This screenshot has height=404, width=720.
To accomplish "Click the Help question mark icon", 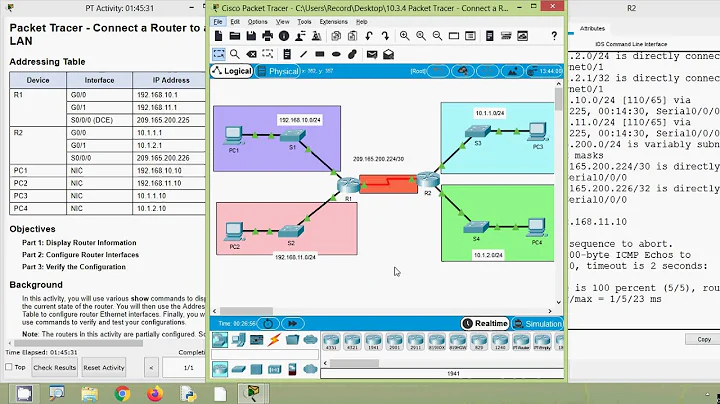I will tap(554, 36).
